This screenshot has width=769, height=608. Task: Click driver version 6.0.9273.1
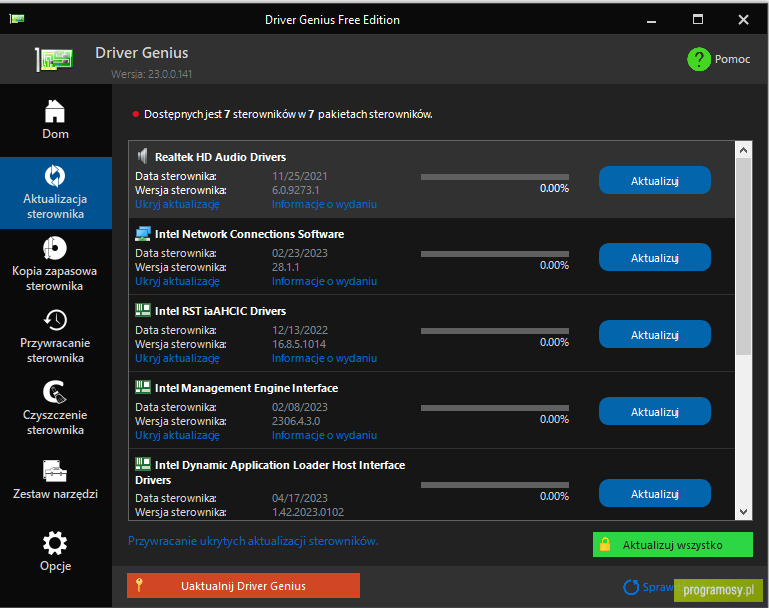pyautogui.click(x=295, y=190)
